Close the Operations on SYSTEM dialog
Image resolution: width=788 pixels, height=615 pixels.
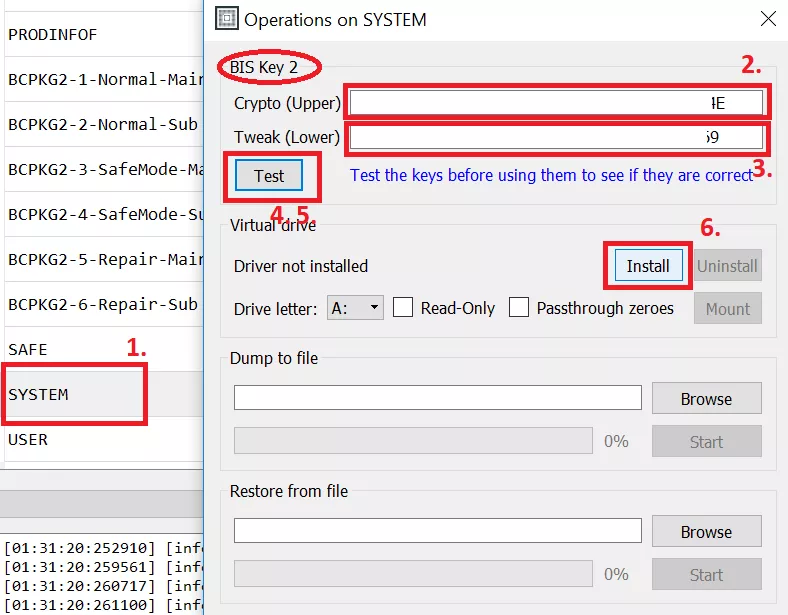click(767, 19)
